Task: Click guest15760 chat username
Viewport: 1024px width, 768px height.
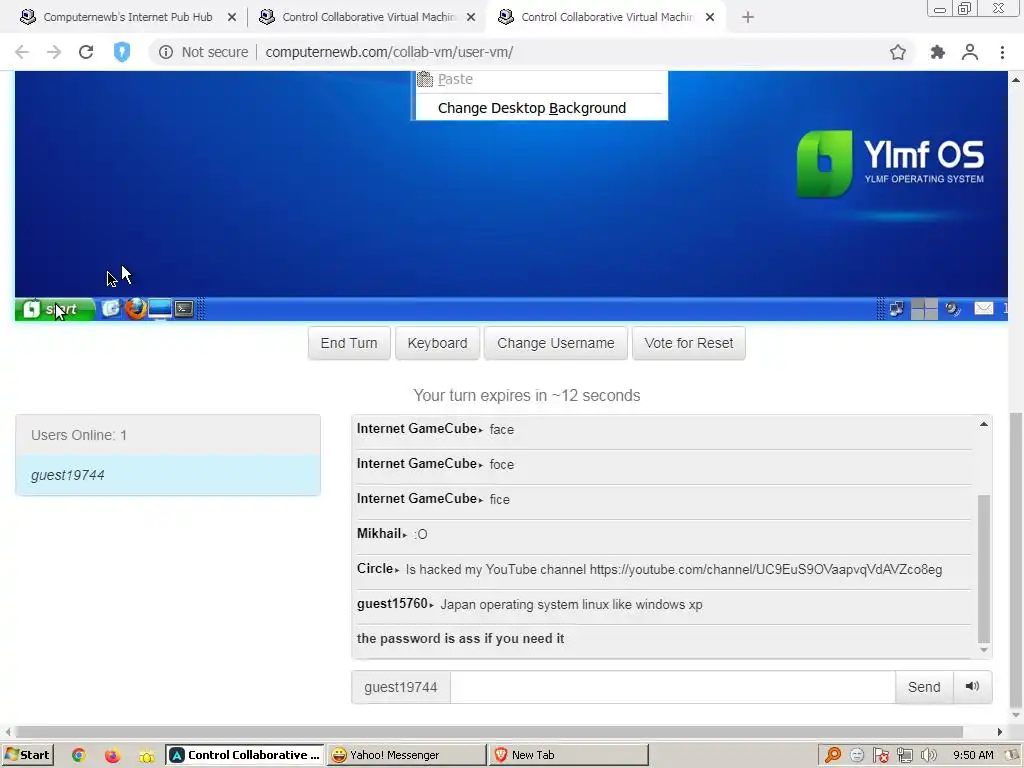Action: pos(392,603)
